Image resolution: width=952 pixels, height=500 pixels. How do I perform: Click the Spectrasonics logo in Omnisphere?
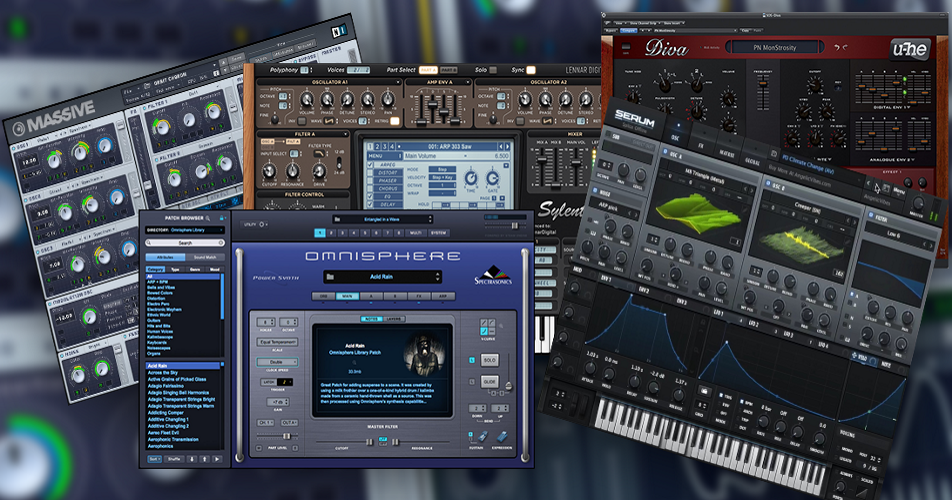[x=494, y=274]
